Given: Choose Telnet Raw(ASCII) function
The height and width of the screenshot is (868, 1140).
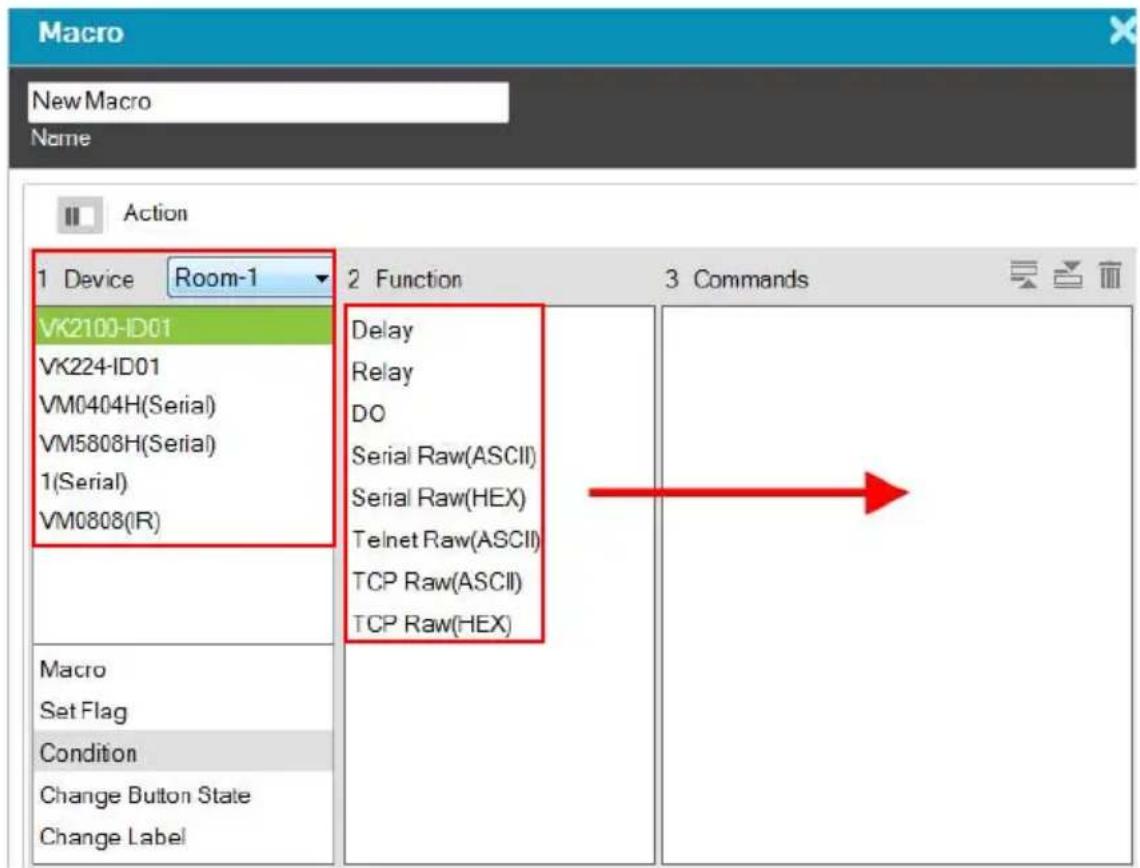Looking at the screenshot, I should 446,540.
